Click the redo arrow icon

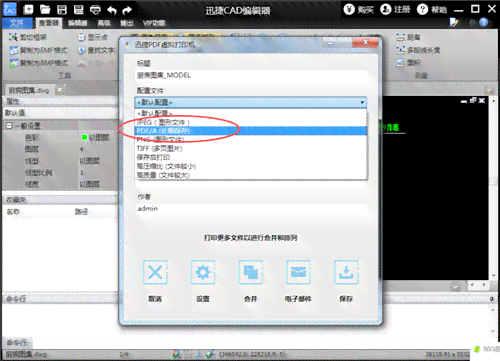[127, 10]
